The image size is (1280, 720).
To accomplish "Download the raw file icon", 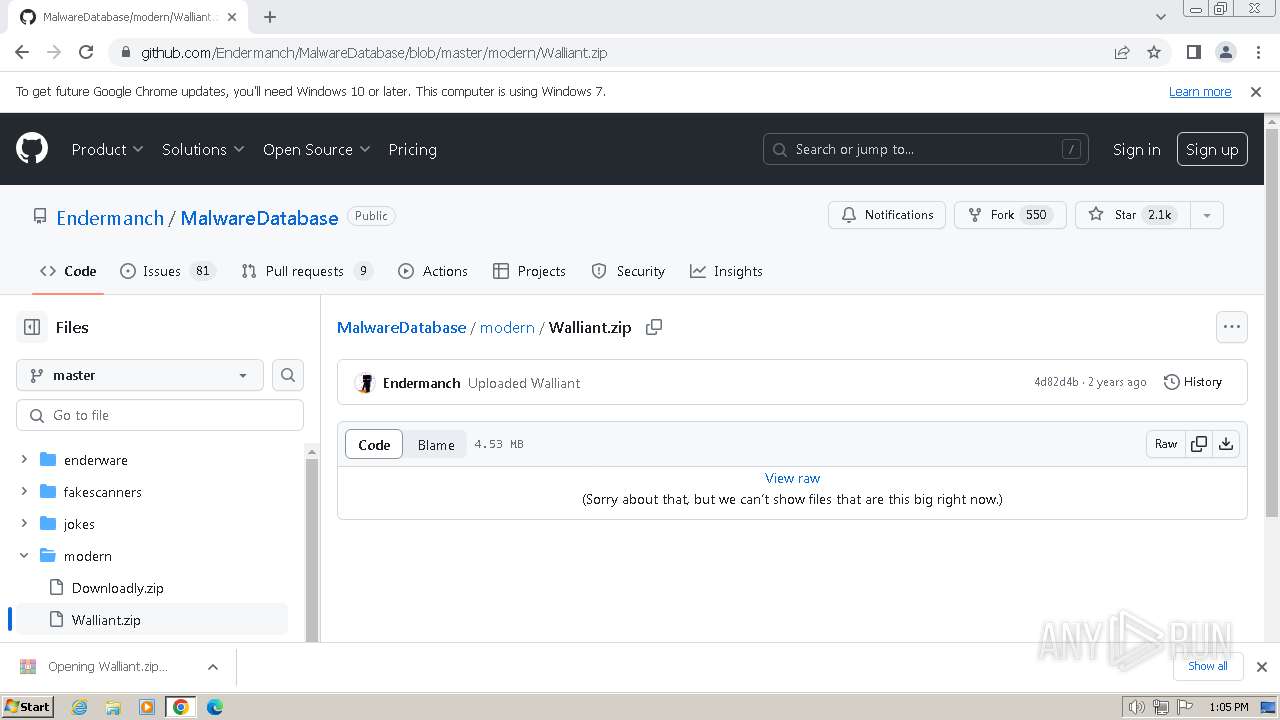I will [x=1226, y=444].
